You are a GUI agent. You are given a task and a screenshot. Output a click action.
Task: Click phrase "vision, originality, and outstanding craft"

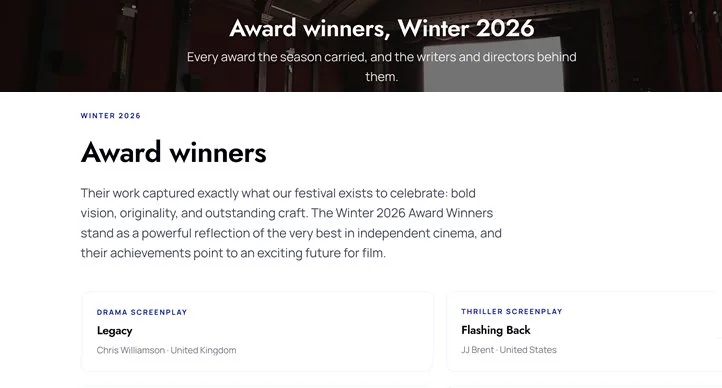(x=192, y=213)
